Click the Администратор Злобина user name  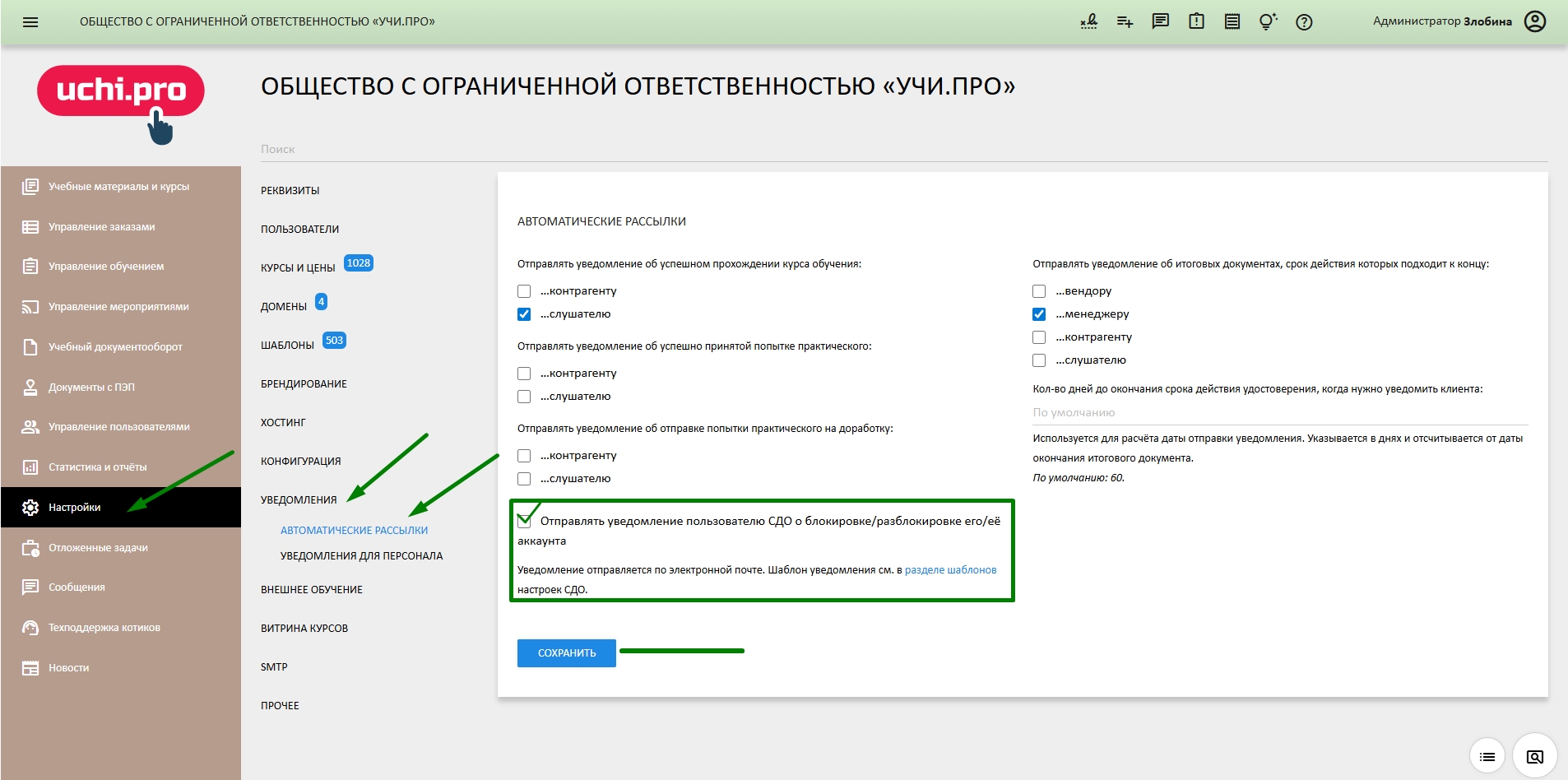1442,21
